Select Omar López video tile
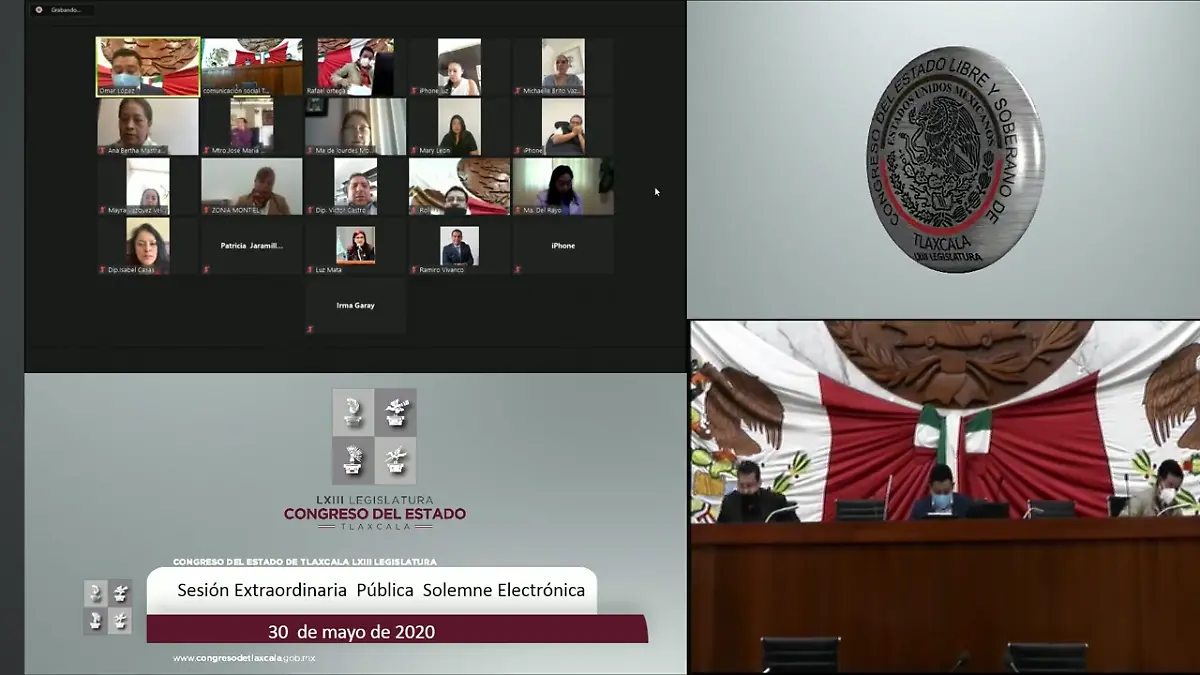Image resolution: width=1200 pixels, height=675 pixels. (x=147, y=66)
